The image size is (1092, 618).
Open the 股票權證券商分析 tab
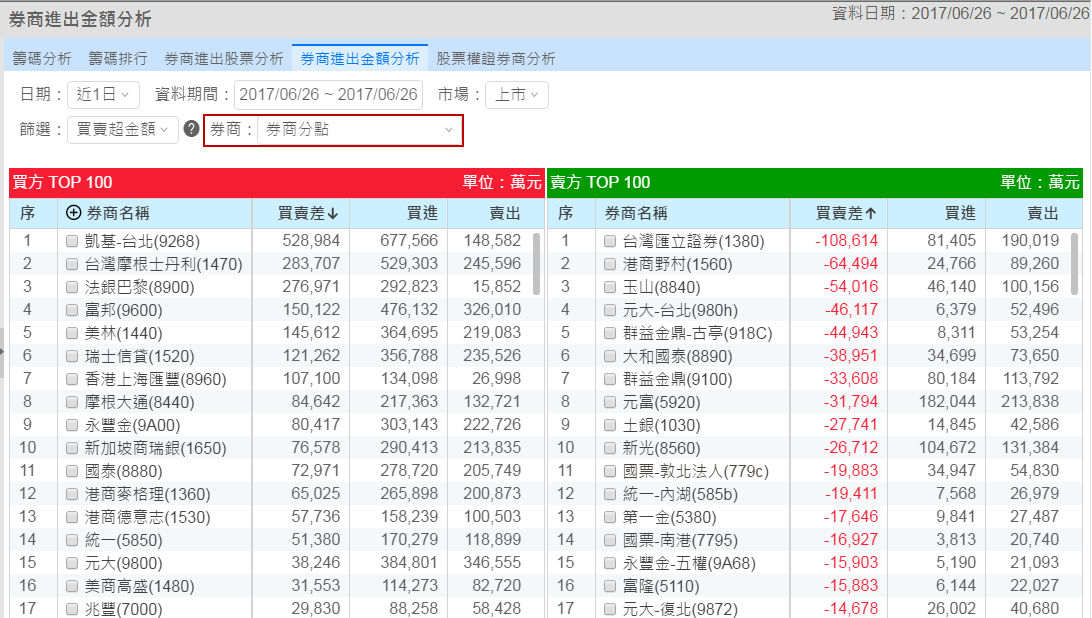(x=495, y=59)
